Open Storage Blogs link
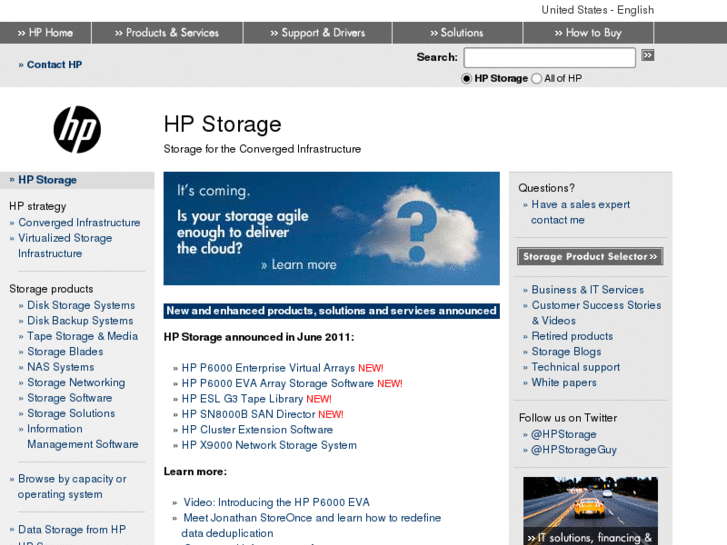The height and width of the screenshot is (545, 727). point(566,352)
